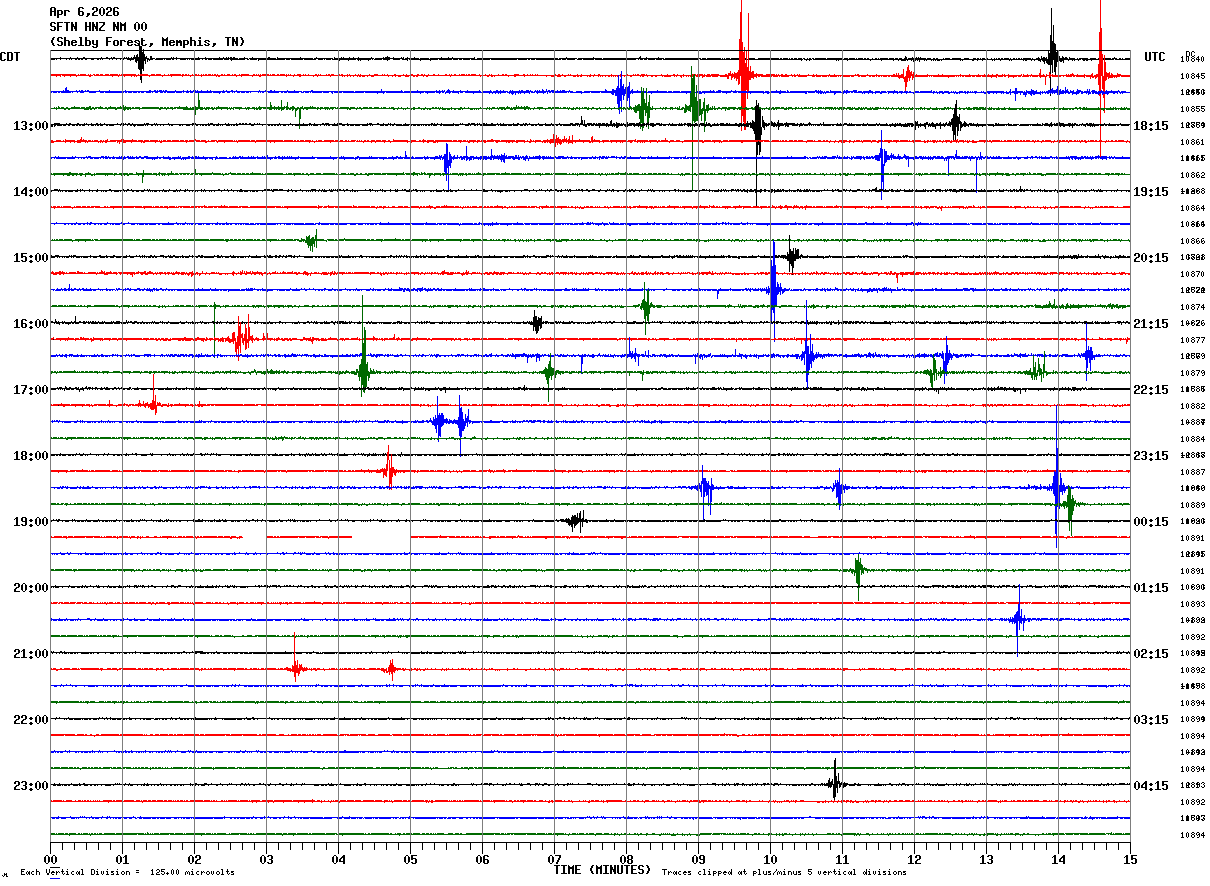
Task: Click the UTC timezone label
Action: click(x=1155, y=57)
